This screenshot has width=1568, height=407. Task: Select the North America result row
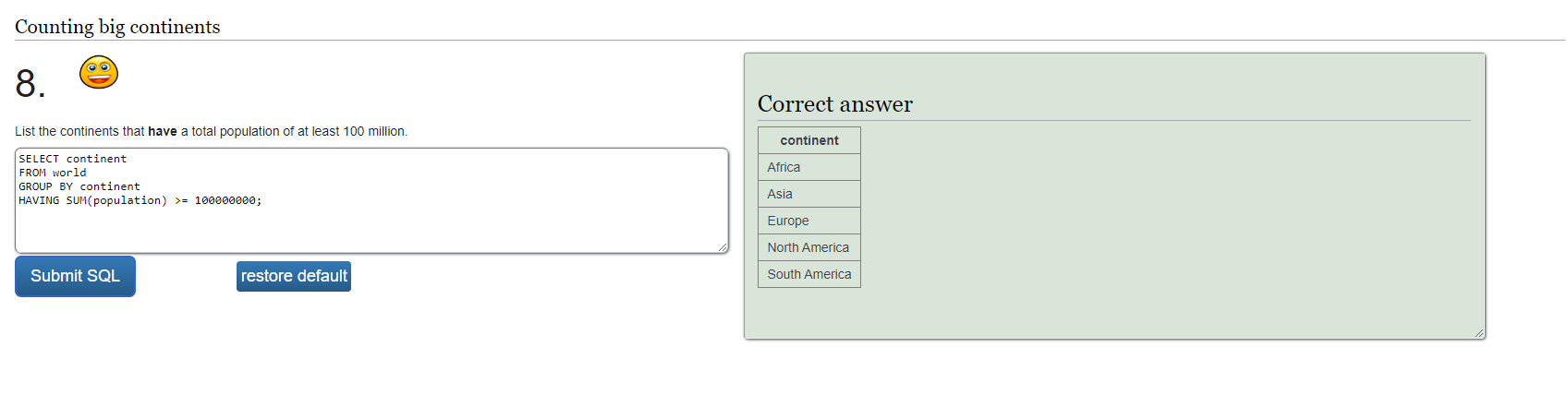pyautogui.click(x=809, y=247)
